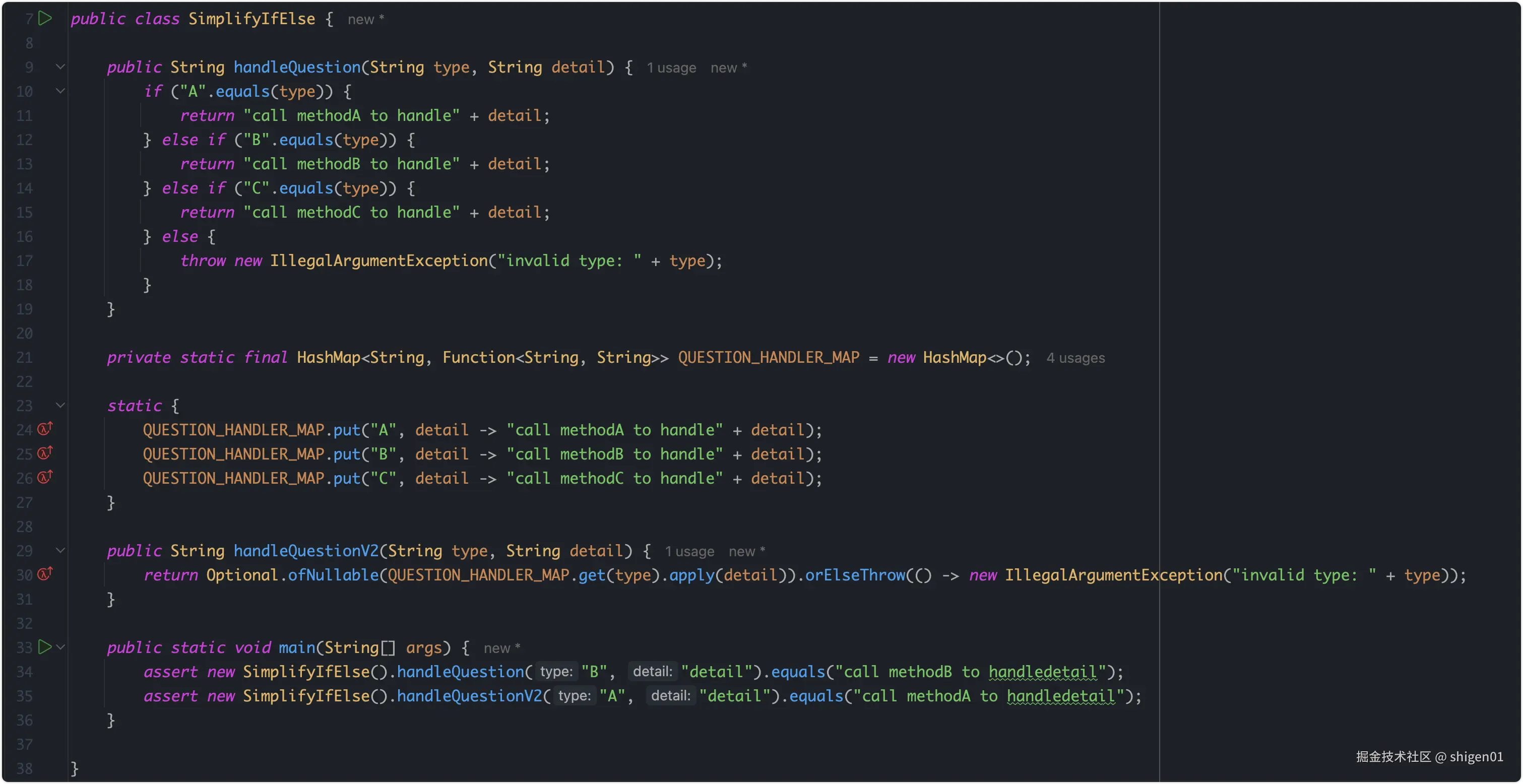Click the lambda gutter icon on line 24
Image resolution: width=1523 pixels, height=784 pixels.
[45, 428]
